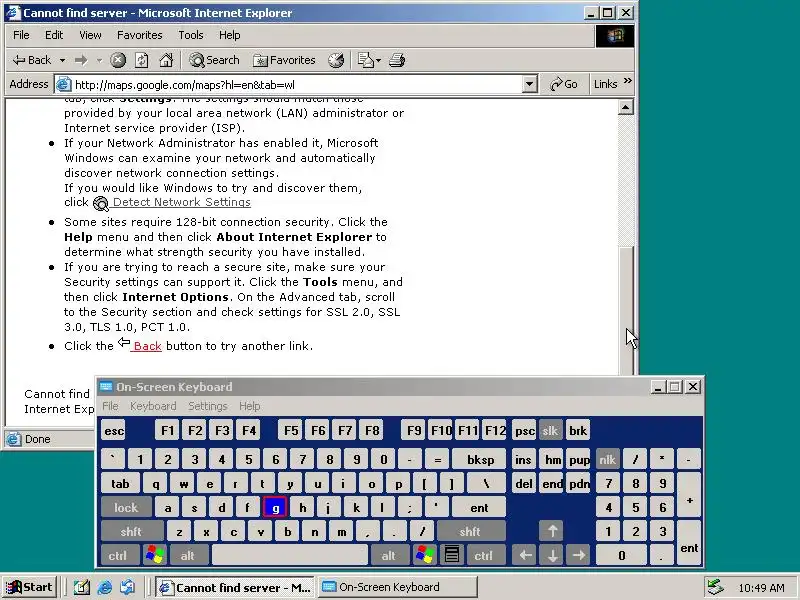Click the highlighted g key on keyboard

275,508
